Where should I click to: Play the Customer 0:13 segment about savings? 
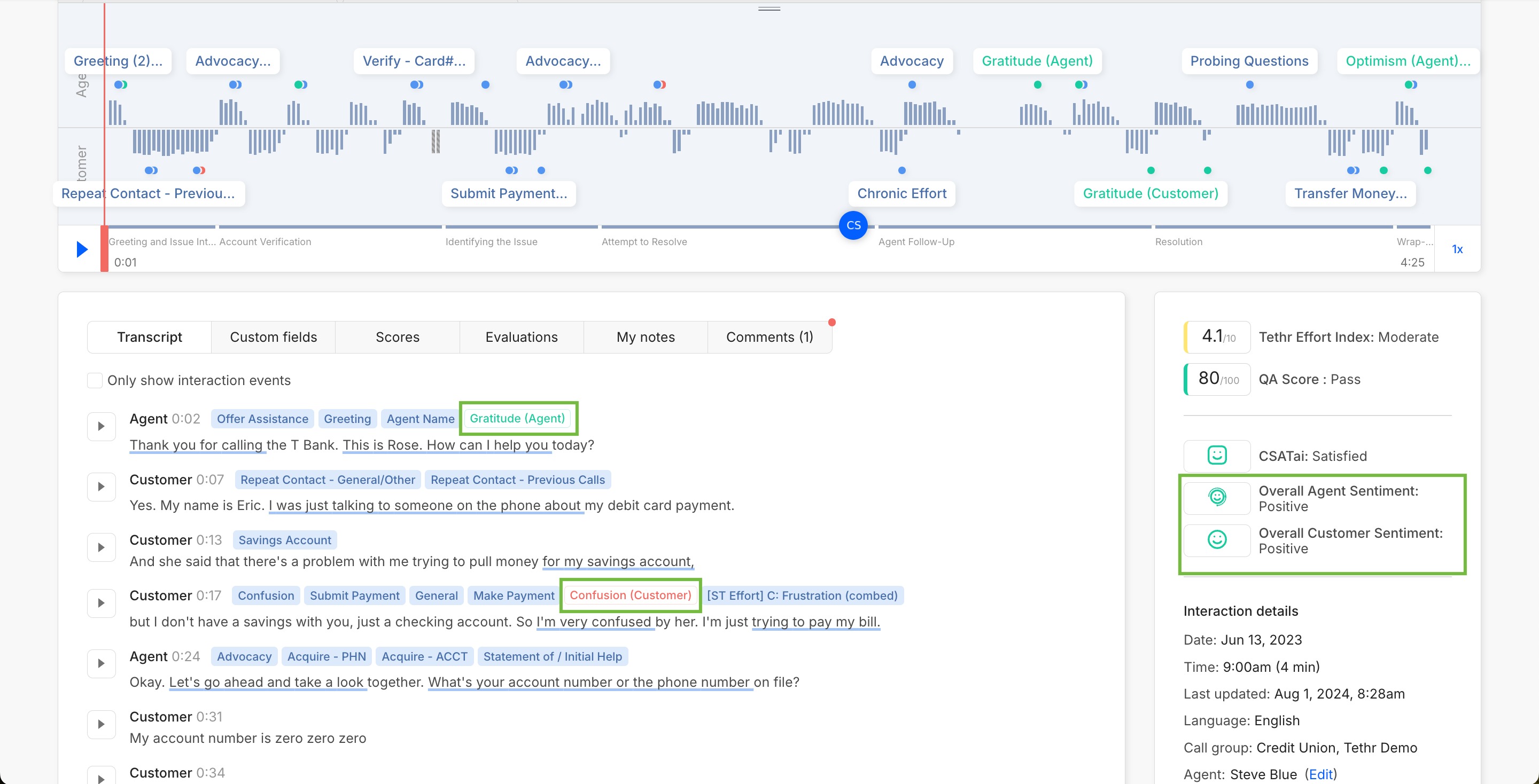click(x=101, y=547)
